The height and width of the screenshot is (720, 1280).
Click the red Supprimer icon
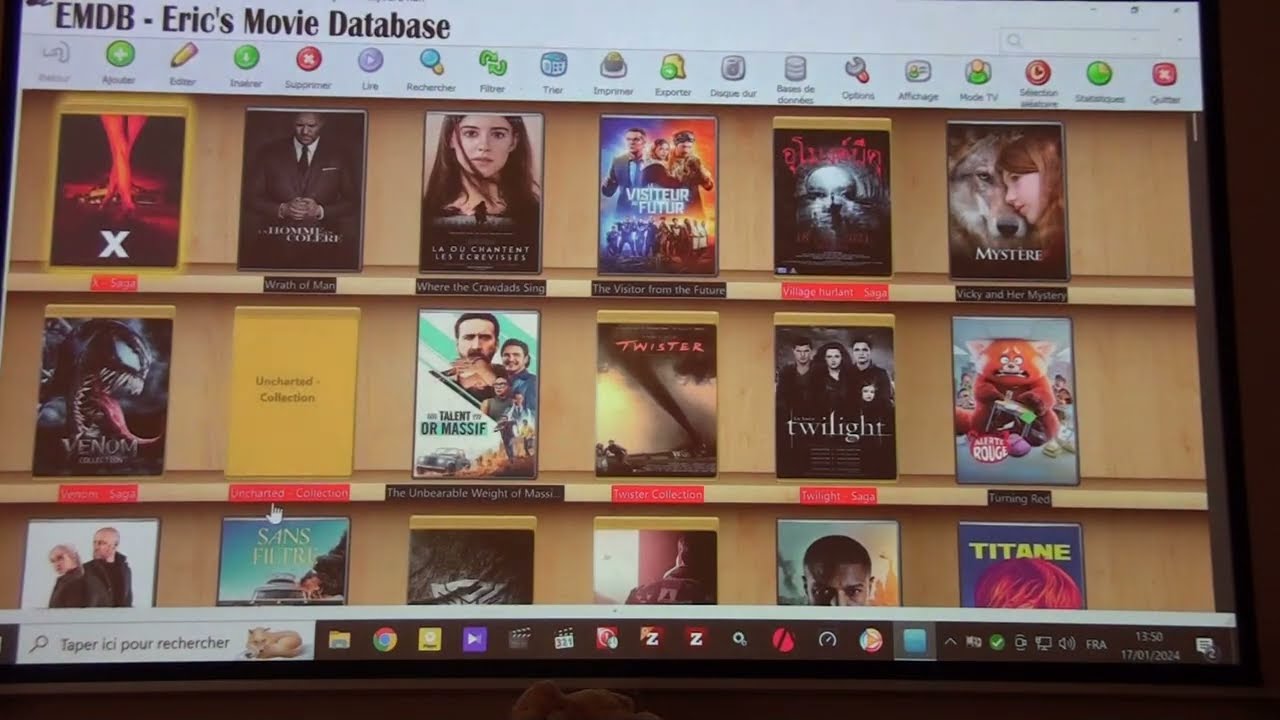click(x=308, y=59)
